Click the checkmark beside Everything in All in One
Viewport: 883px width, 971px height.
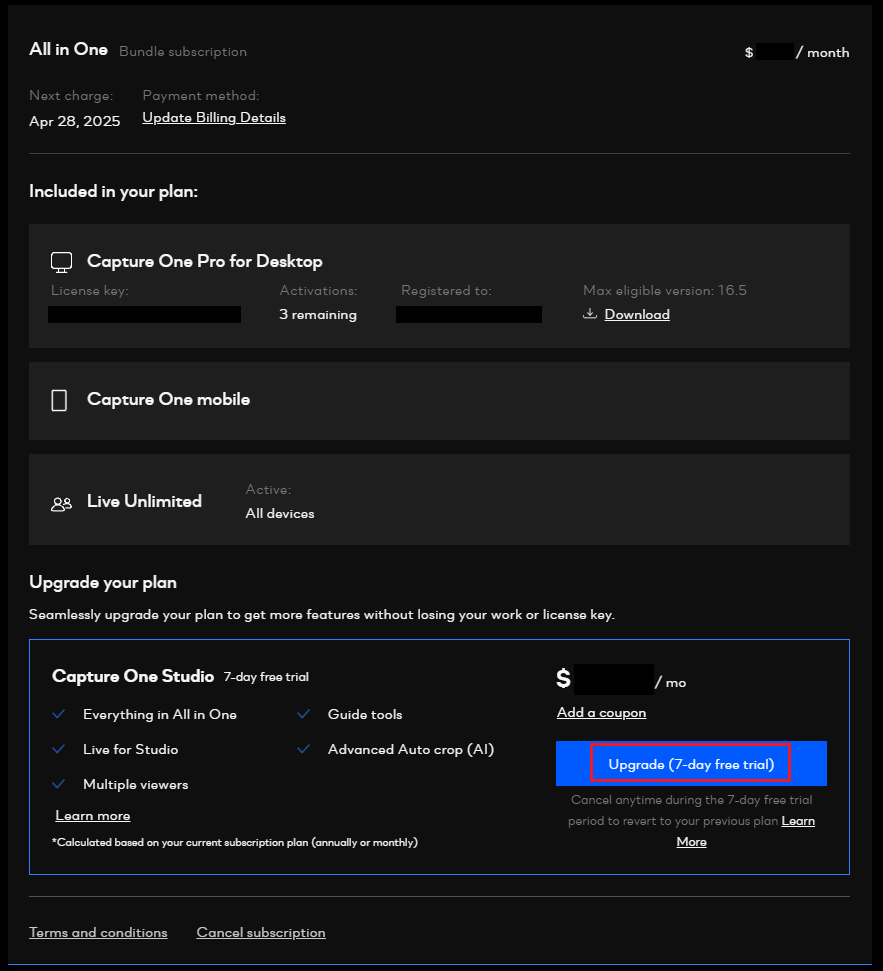(x=59, y=714)
